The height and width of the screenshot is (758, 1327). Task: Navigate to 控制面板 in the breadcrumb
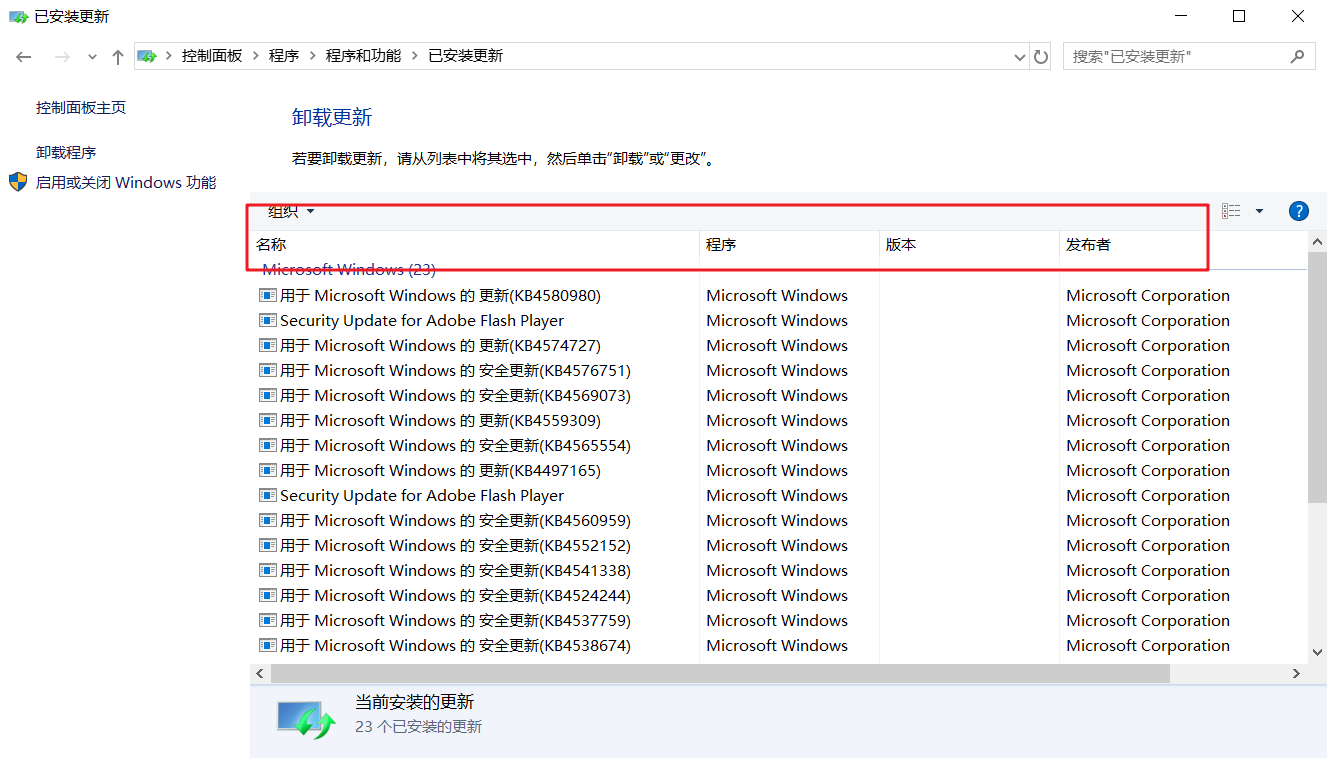coord(212,57)
